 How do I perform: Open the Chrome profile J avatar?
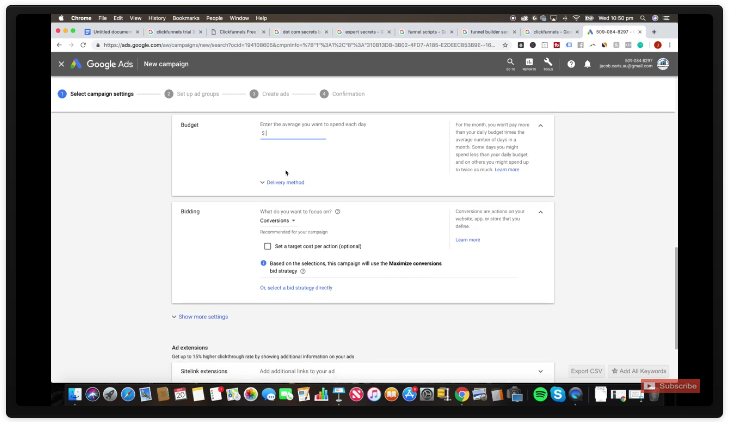(657, 45)
